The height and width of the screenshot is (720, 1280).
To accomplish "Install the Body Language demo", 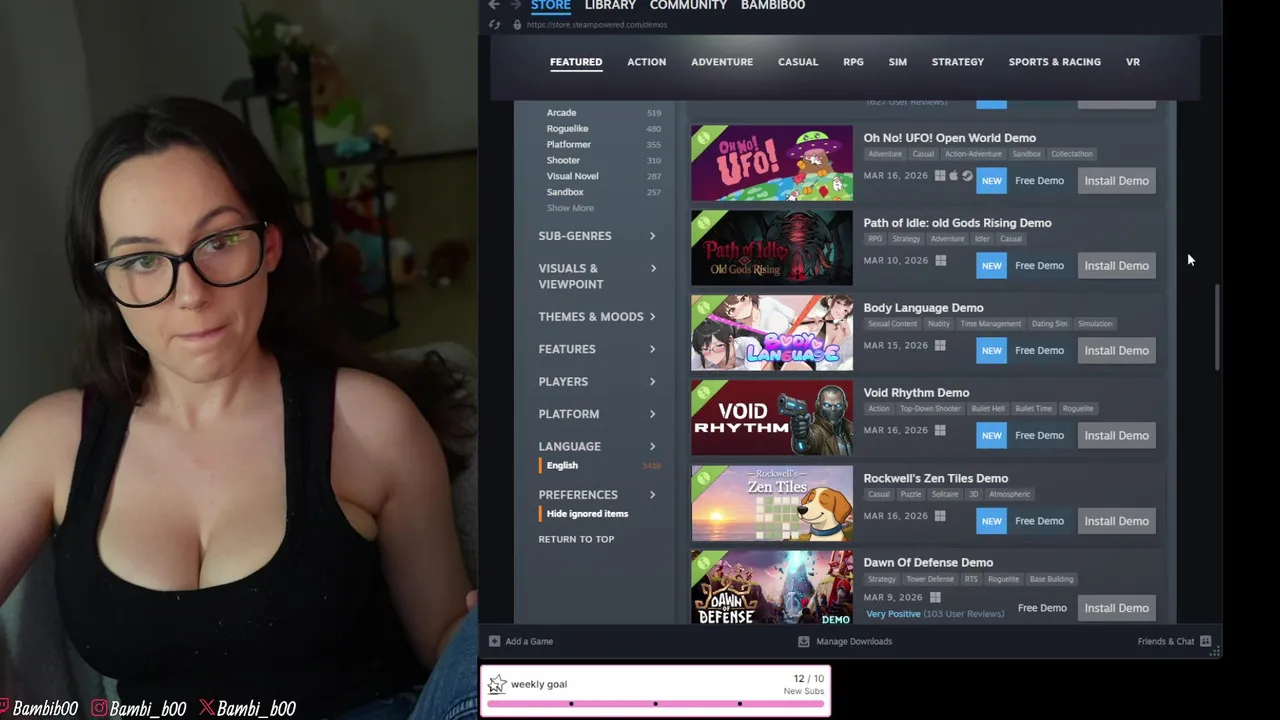I will (x=1116, y=351).
